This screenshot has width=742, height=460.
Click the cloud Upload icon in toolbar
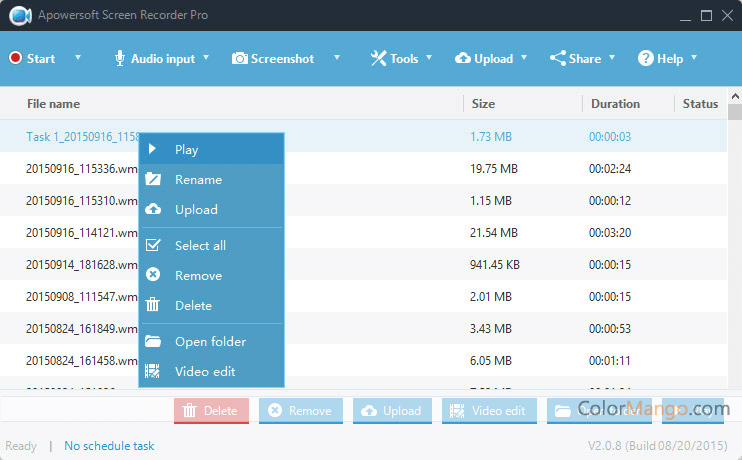463,58
